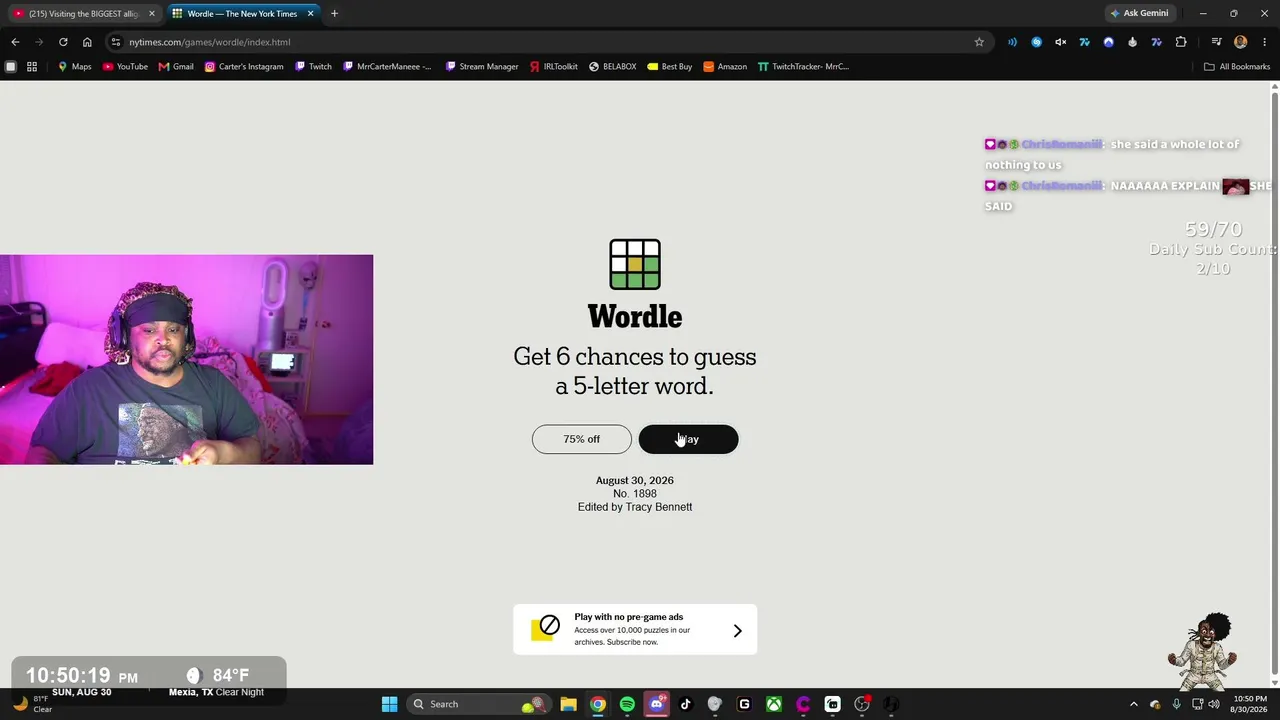Viewport: 1280px width, 720px height.
Task: Open OBS Studio from the taskbar
Action: (x=862, y=704)
